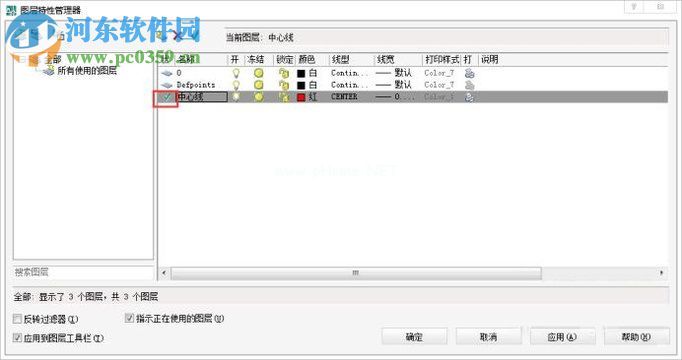Click plot style Color_7 of layer 0
Image resolution: width=682 pixels, height=360 pixels.
(439, 73)
